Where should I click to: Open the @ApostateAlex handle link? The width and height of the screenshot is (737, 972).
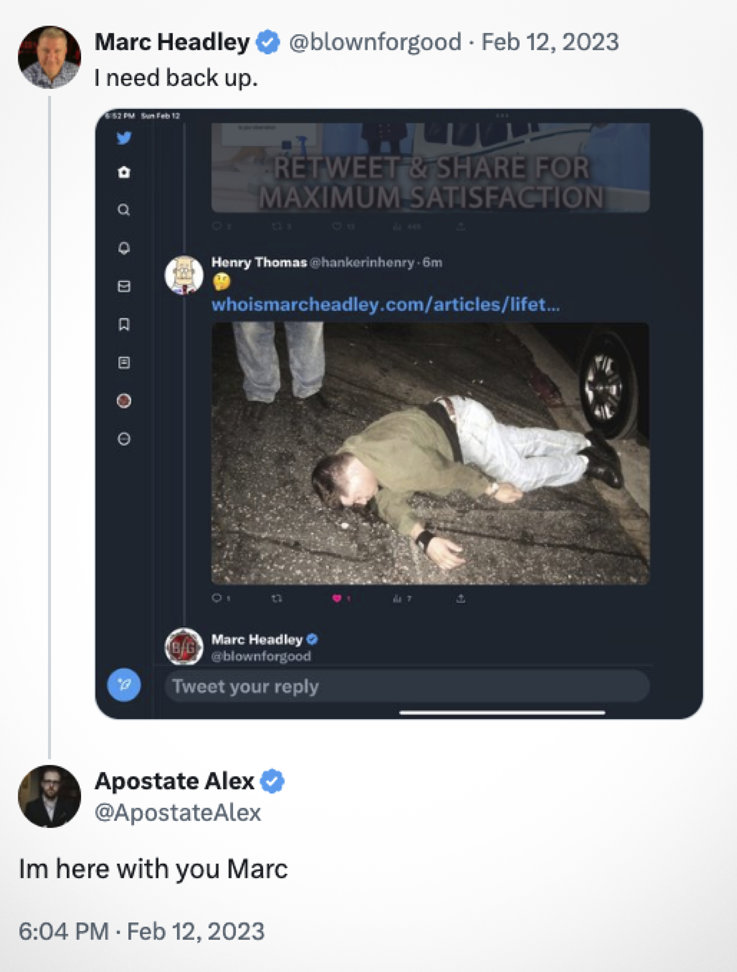pos(178,812)
